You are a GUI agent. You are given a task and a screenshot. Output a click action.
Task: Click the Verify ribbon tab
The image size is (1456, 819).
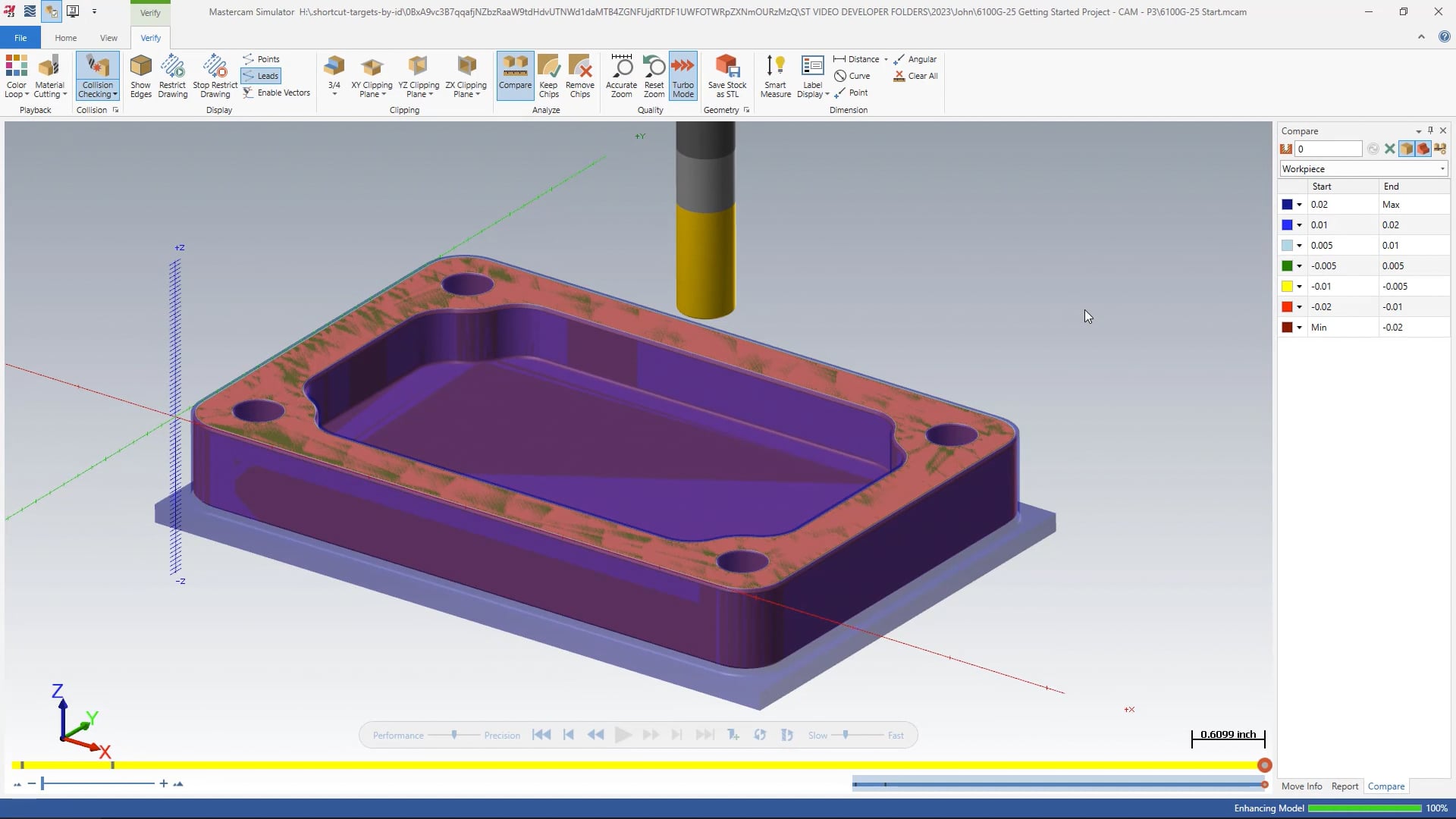150,37
